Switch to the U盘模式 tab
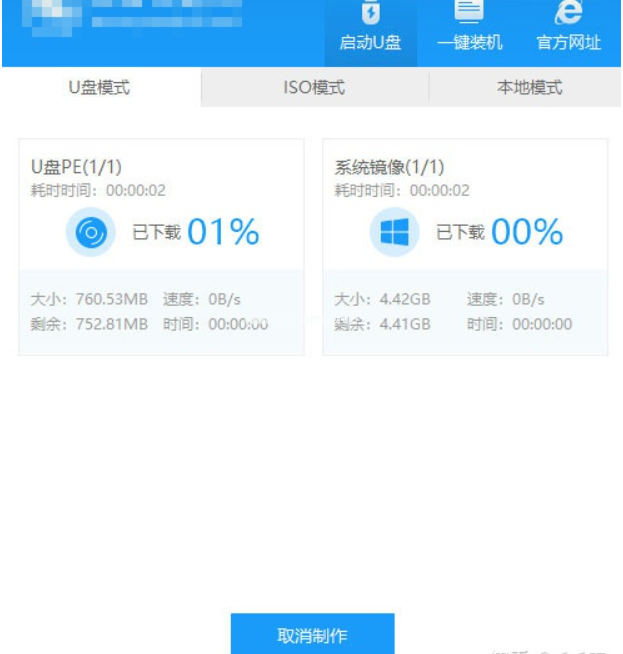Screen dimensions: 623x654 point(99,88)
